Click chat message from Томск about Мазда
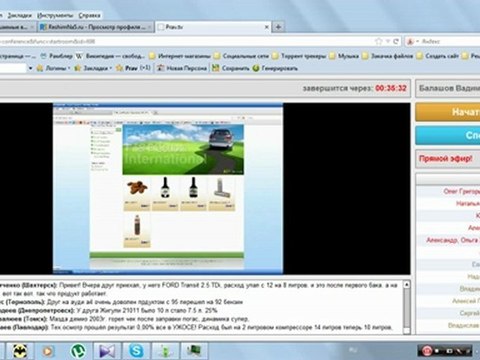 pyautogui.click(x=124, y=319)
